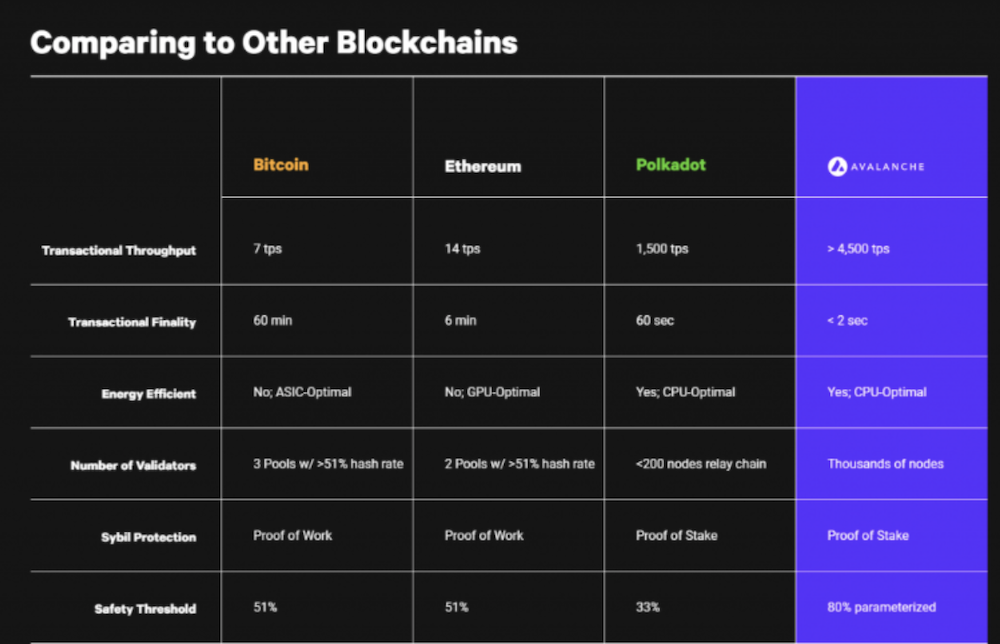
Task: Click the Avalanche logo icon
Action: point(837,166)
